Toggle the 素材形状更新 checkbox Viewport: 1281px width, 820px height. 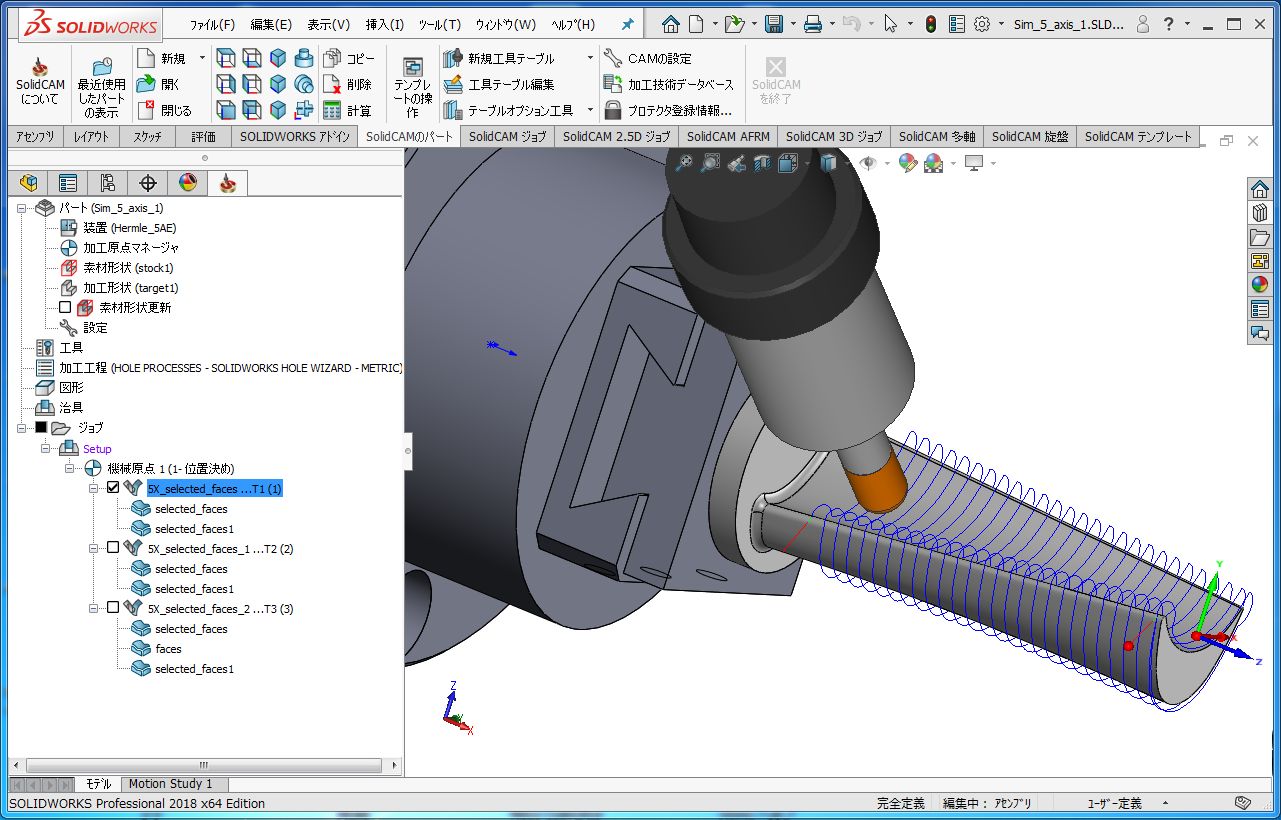click(x=65, y=307)
